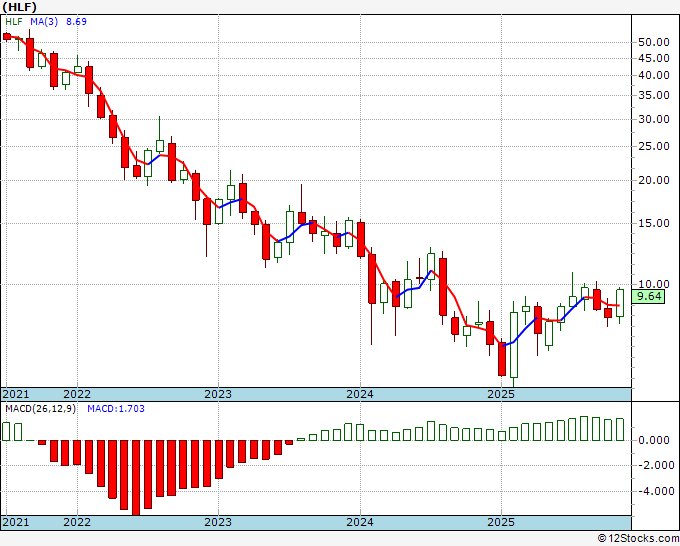Click the (HLF) chart title
This screenshot has height=546, width=680.
point(20,7)
